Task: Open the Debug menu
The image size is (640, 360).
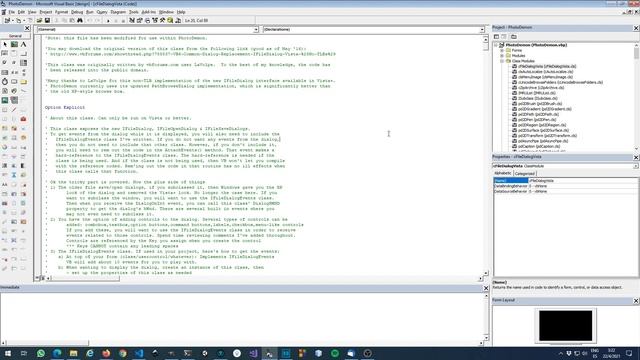Action: pos(77,12)
